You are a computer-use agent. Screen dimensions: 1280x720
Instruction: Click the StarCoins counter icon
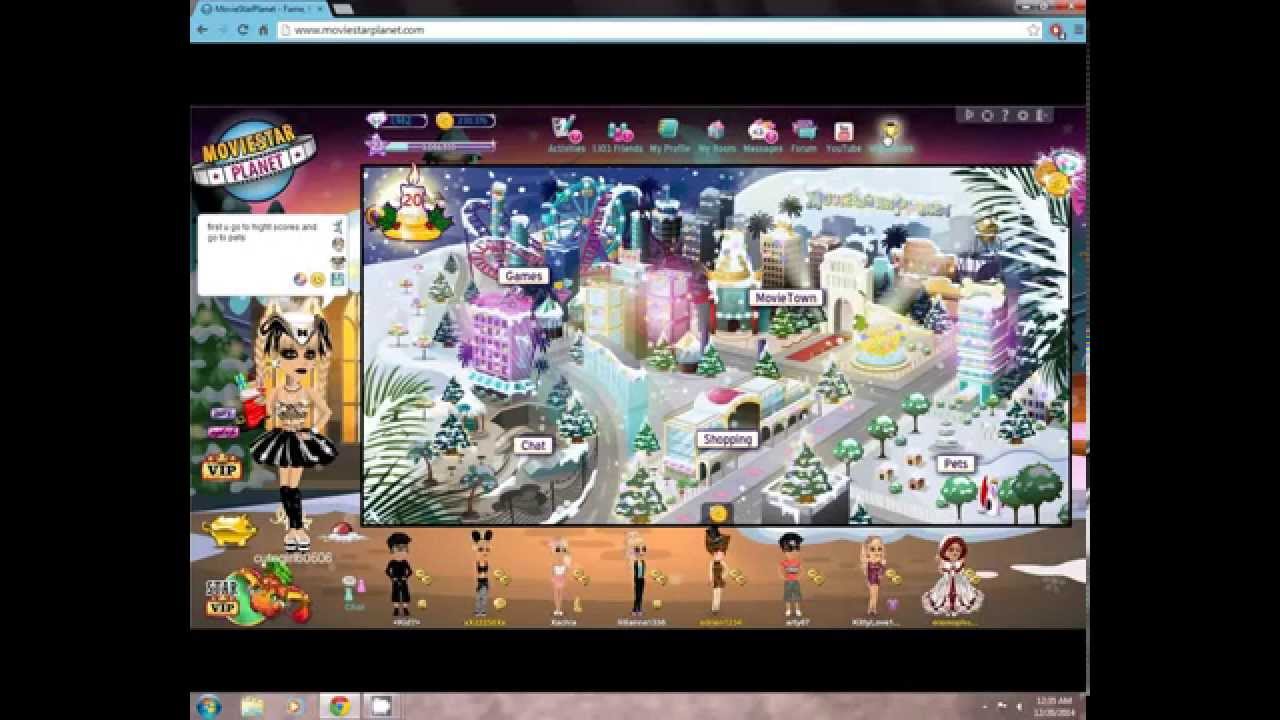(445, 120)
